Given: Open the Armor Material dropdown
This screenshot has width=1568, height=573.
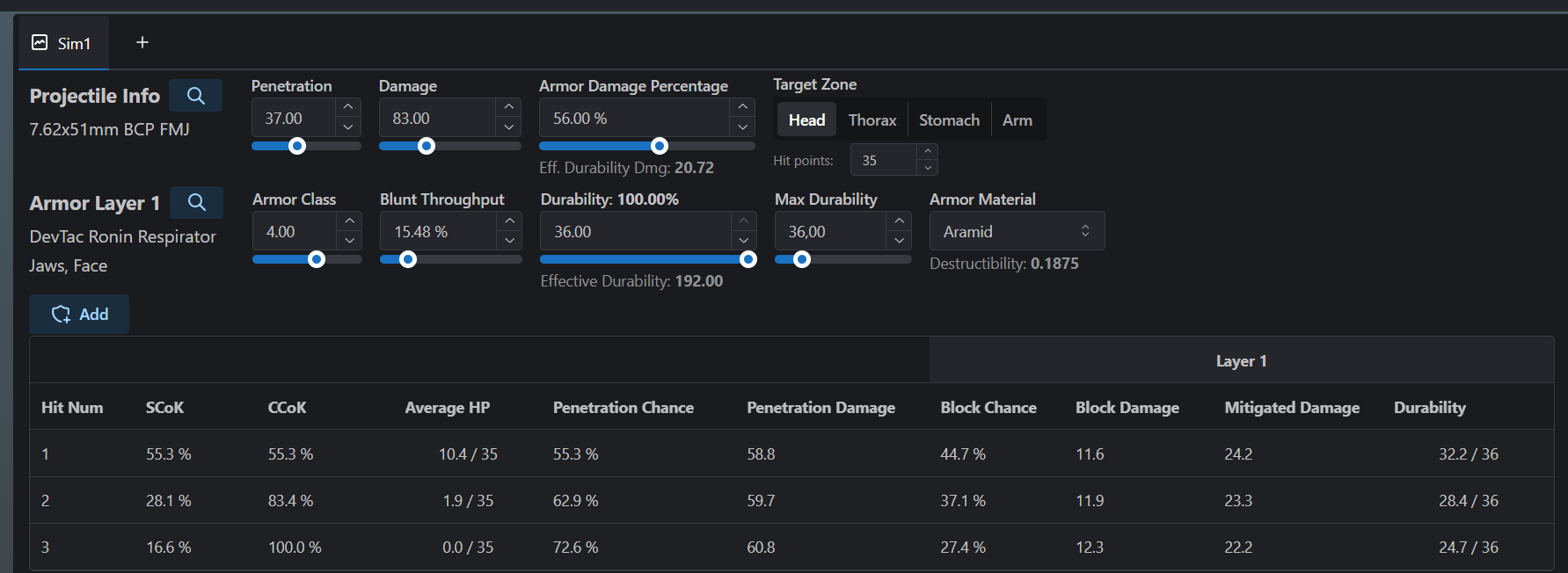Looking at the screenshot, I should click(1017, 231).
